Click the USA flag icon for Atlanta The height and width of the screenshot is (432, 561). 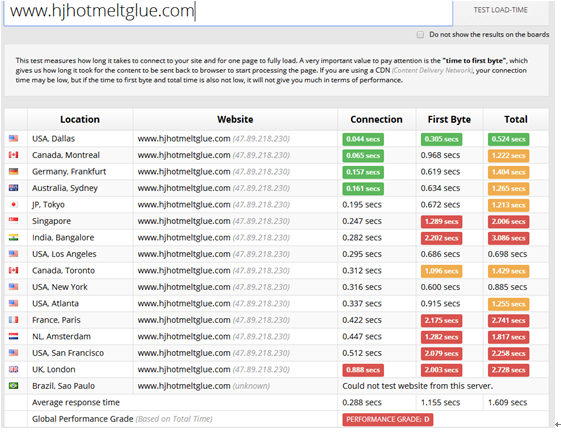coord(14,303)
